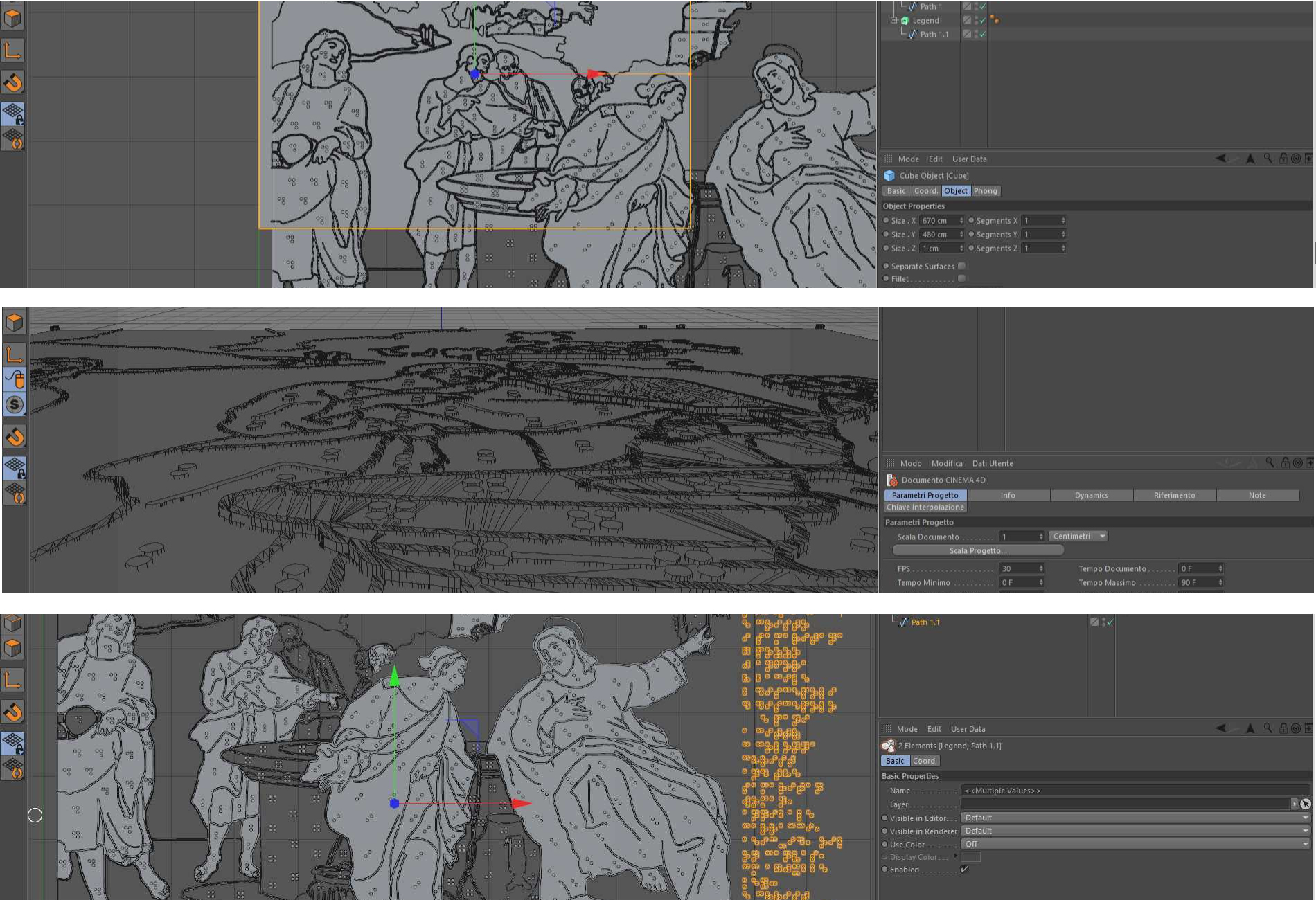
Task: Click the Size . X stepper arrows
Action: pos(961,220)
